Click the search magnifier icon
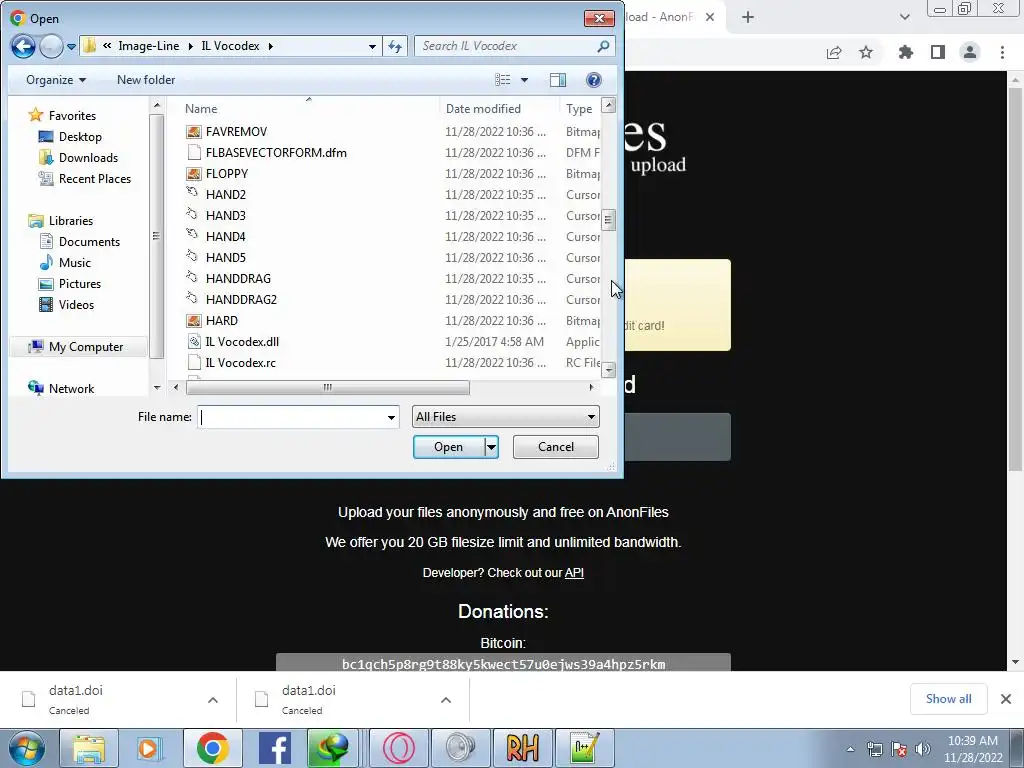The width and height of the screenshot is (1024, 768). pyautogui.click(x=603, y=46)
